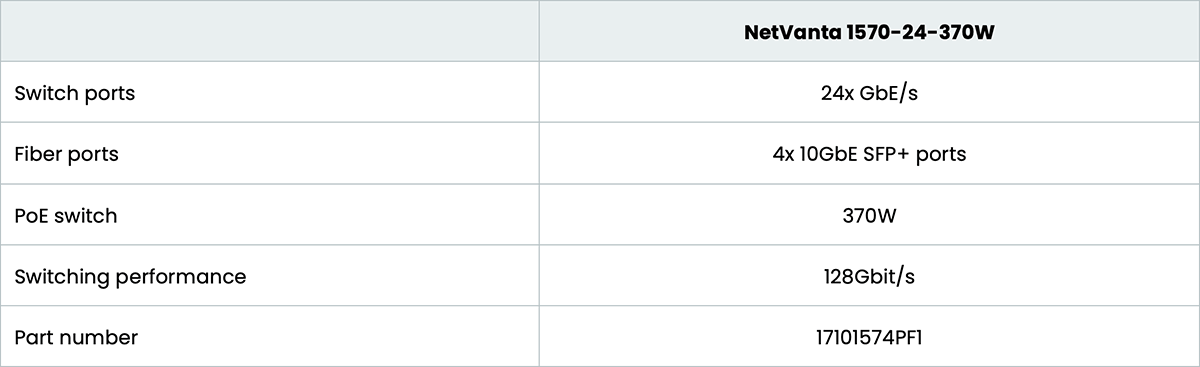
Task: Click the part number 17101574PF1
Action: pos(869,337)
